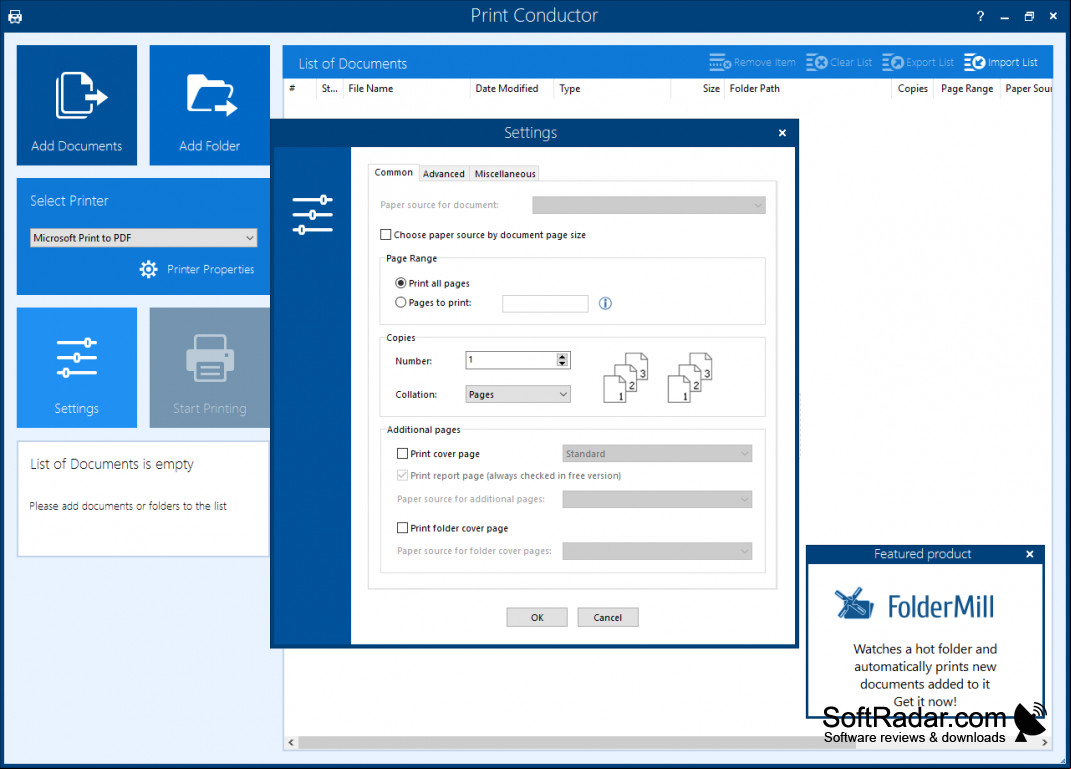Sort by the Page Range column header
The height and width of the screenshot is (769, 1071).
pyautogui.click(x=967, y=89)
